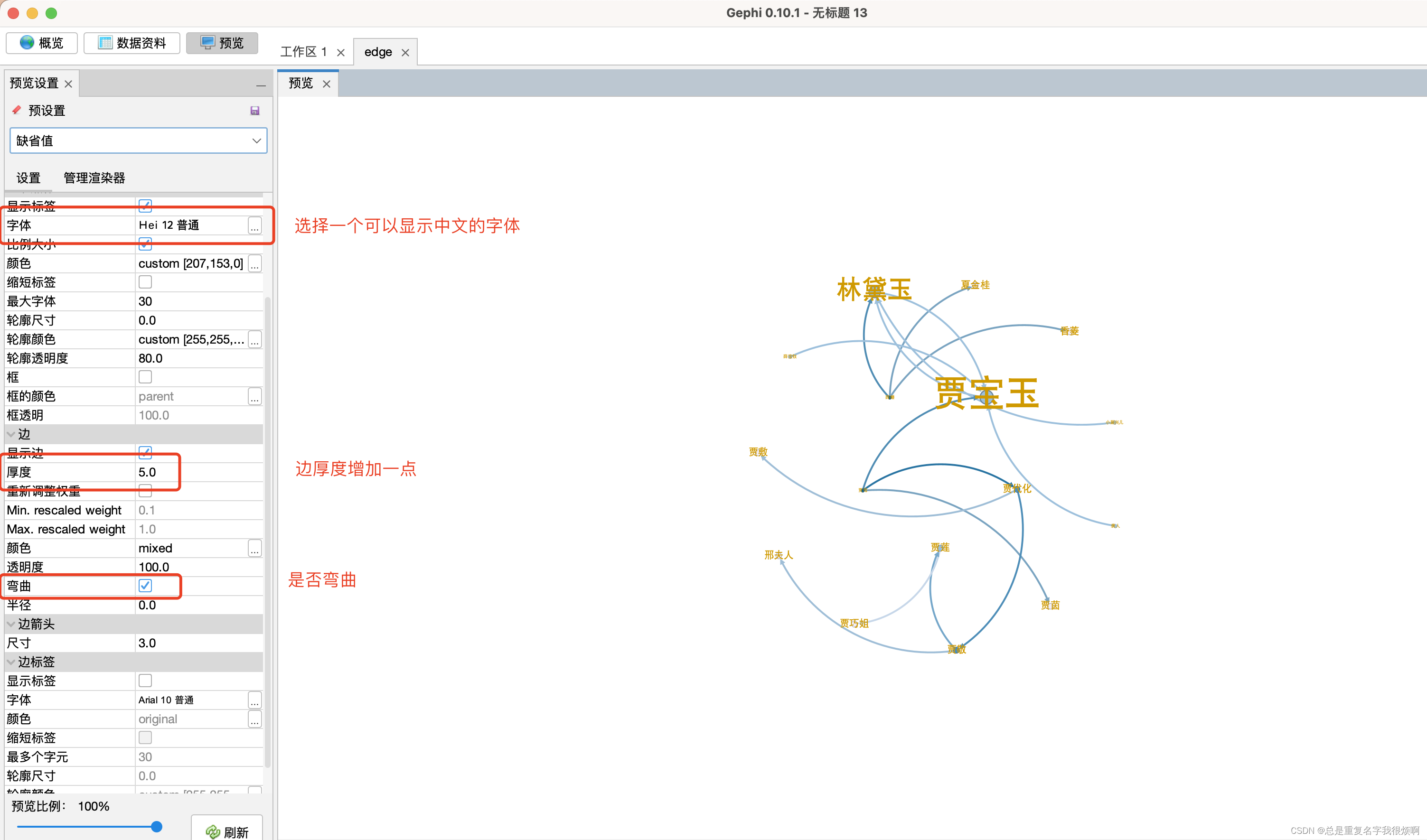Open edge label font ellipsis Arial 10
The image size is (1427, 840).
pos(255,700)
